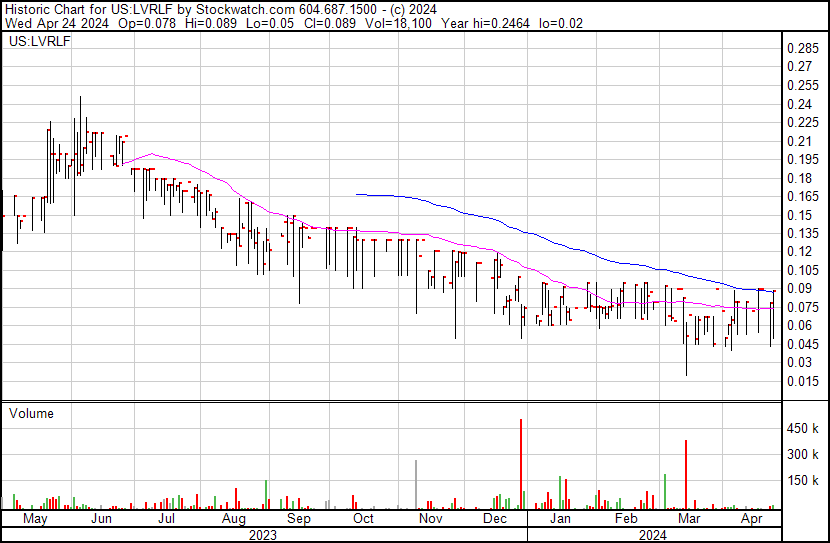The height and width of the screenshot is (543, 830).
Task: Click the 0.285 price axis label
Action: pyautogui.click(x=803, y=49)
